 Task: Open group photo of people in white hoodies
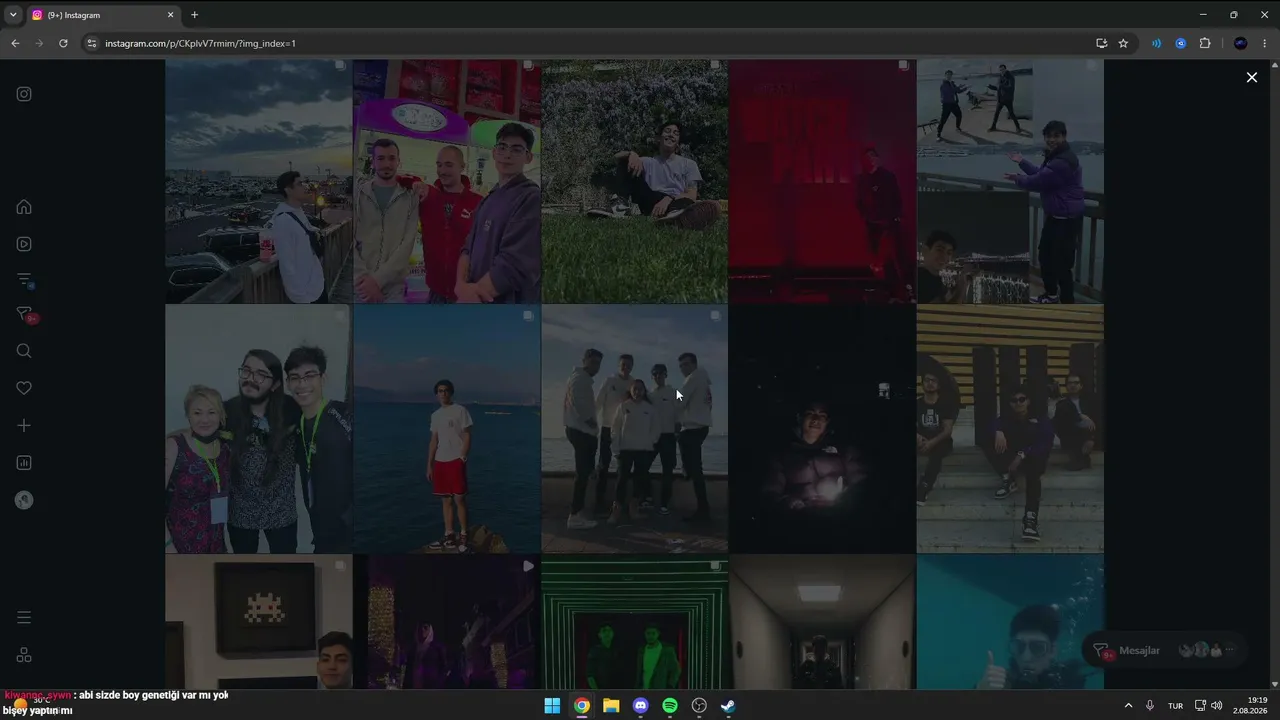pos(635,429)
